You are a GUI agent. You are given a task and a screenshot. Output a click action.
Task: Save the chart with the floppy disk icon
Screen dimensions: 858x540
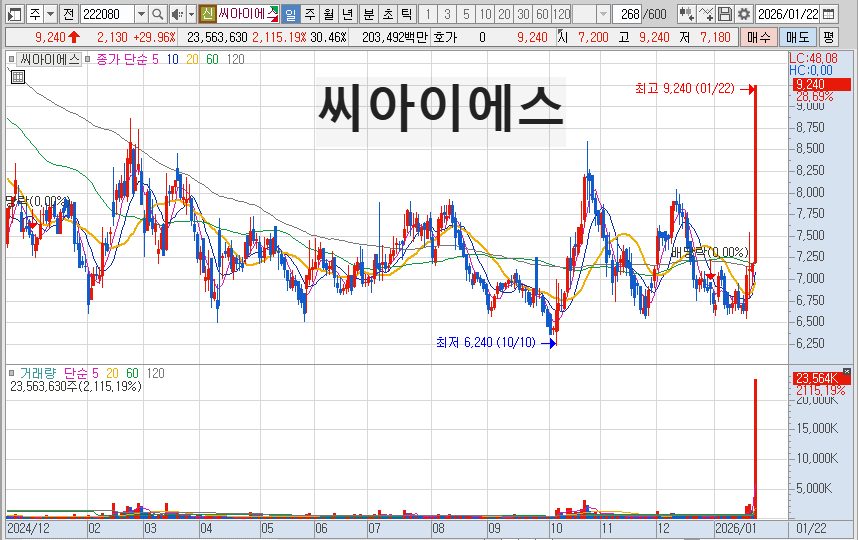(x=724, y=14)
